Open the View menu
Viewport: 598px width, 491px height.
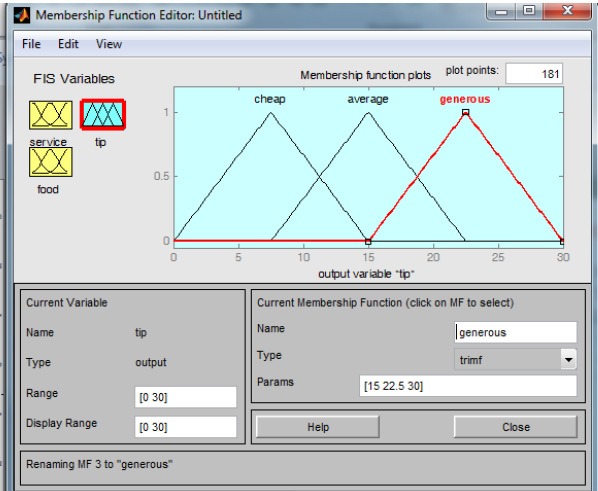point(109,44)
